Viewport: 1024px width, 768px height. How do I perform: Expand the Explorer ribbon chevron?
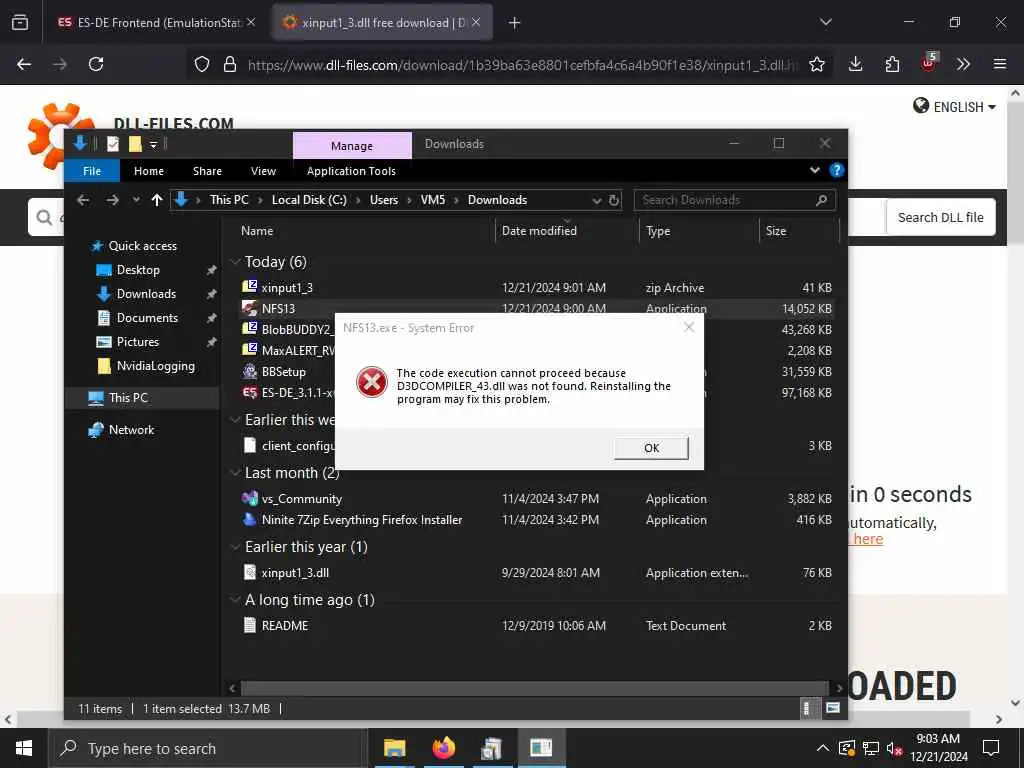[814, 170]
